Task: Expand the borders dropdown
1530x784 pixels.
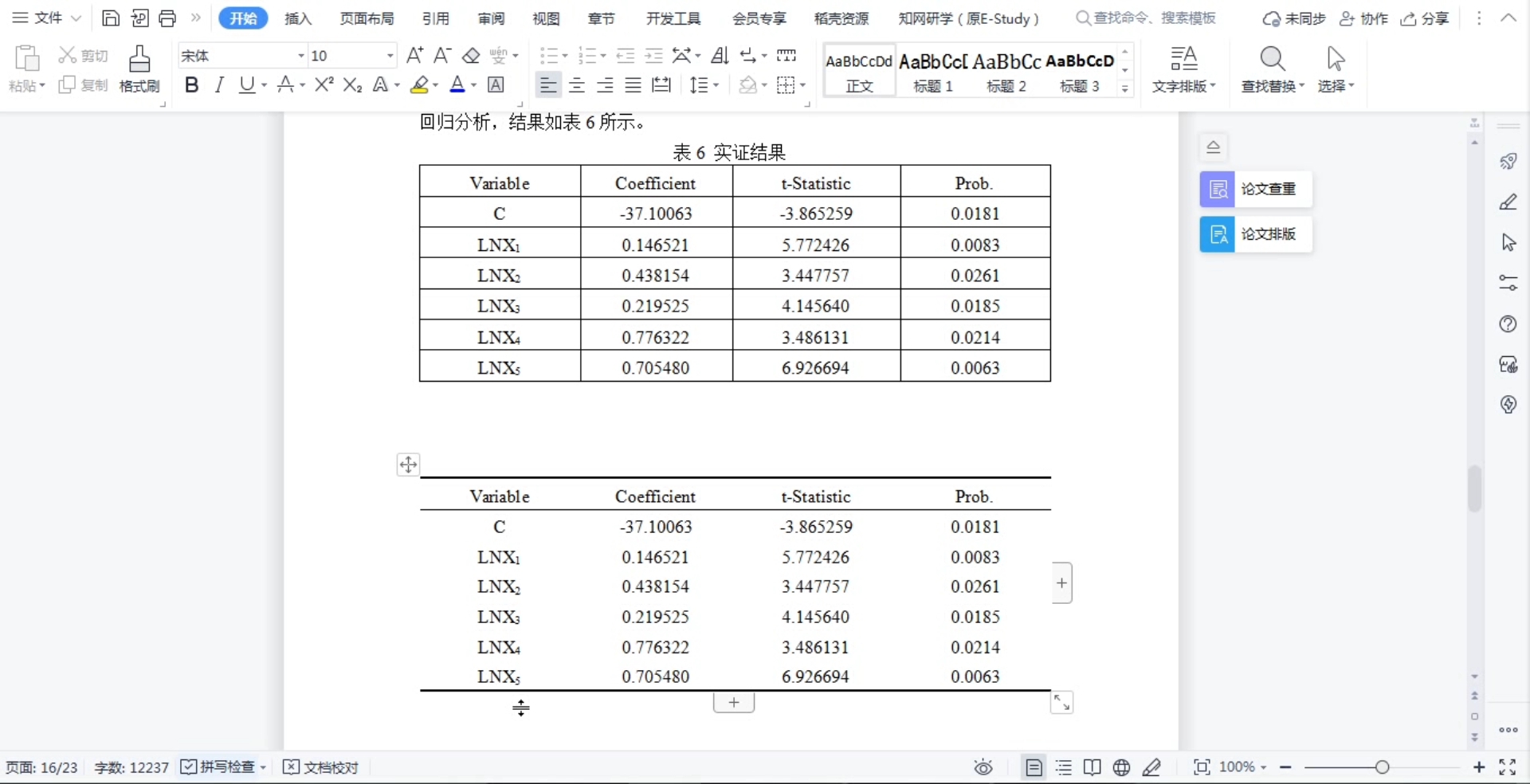Action: tap(802, 85)
